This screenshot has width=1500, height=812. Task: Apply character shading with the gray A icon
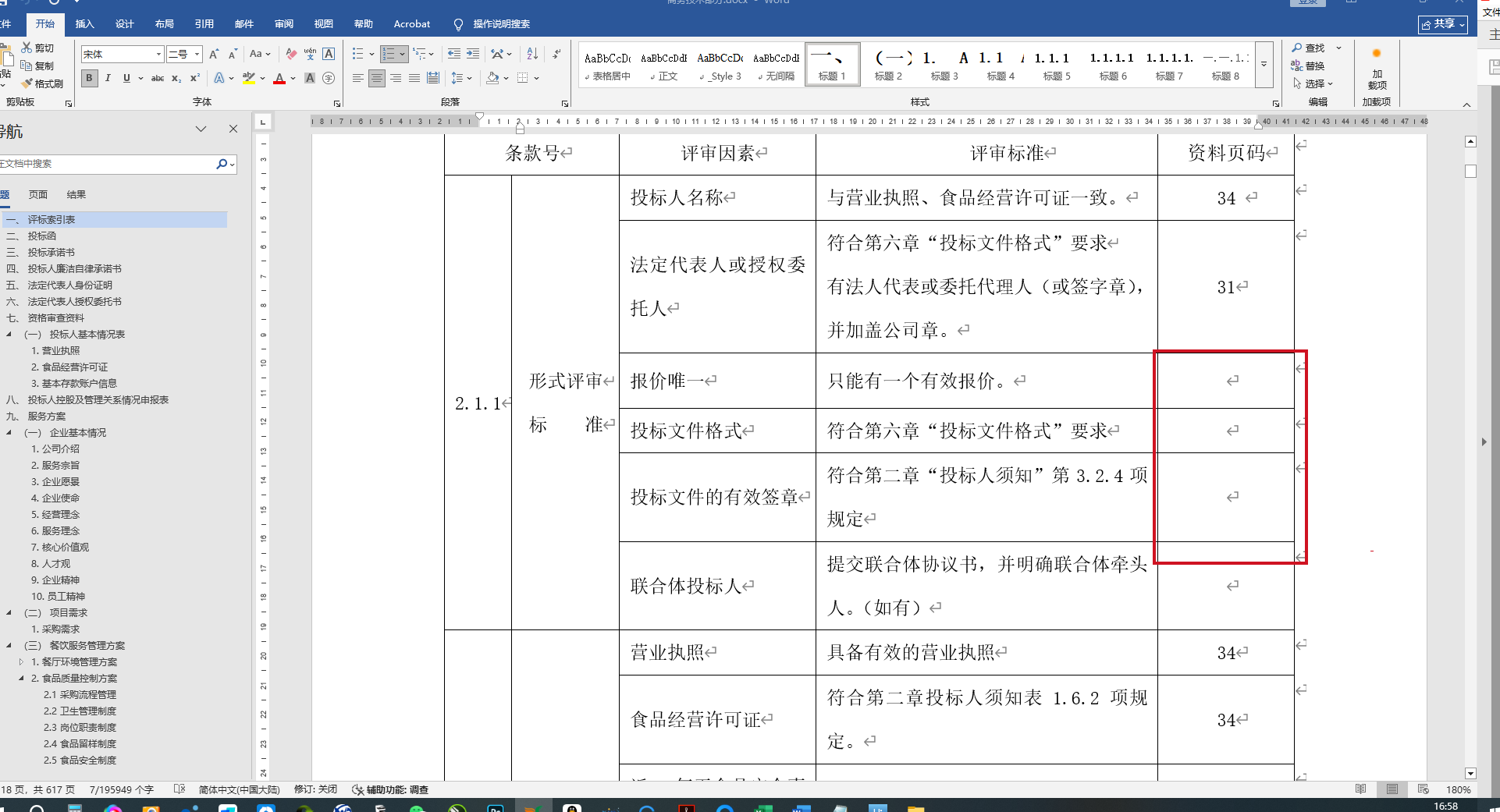(x=310, y=78)
